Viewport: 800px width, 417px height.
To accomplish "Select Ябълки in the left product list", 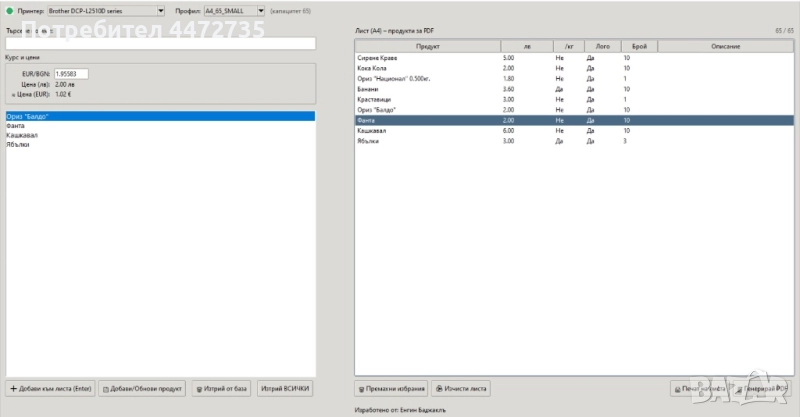I will [x=18, y=144].
